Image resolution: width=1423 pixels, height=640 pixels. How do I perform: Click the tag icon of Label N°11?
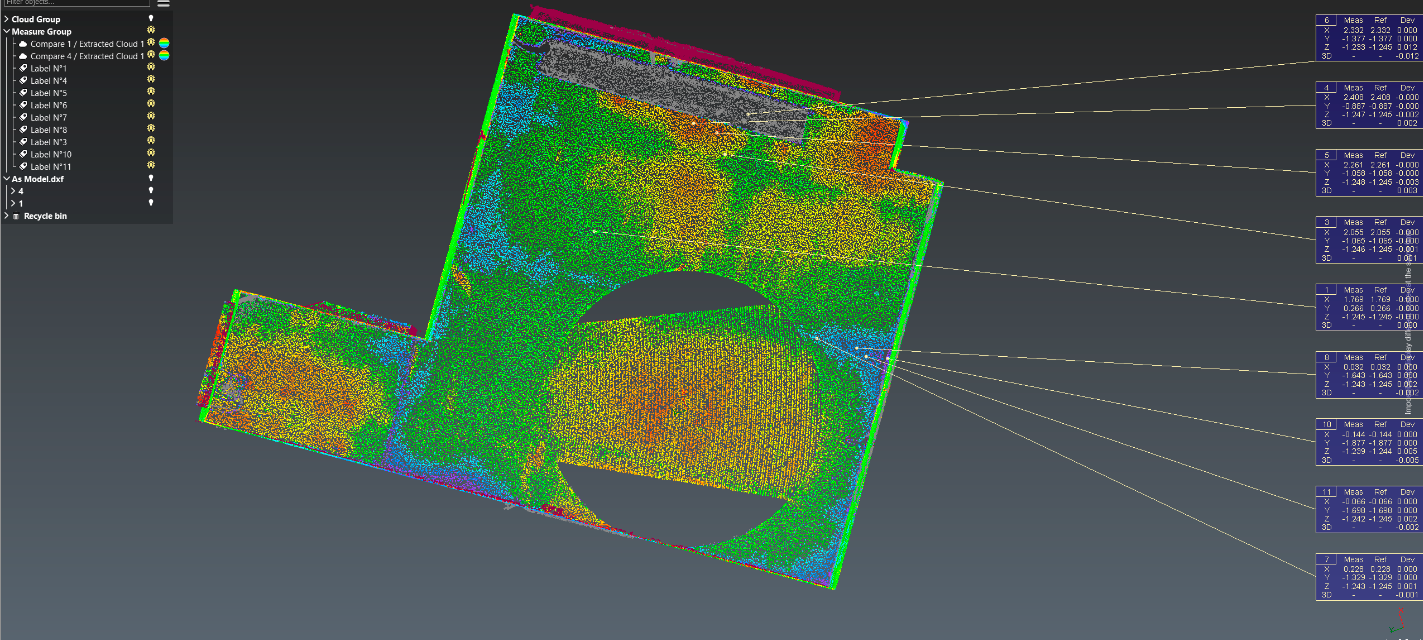tap(23, 167)
